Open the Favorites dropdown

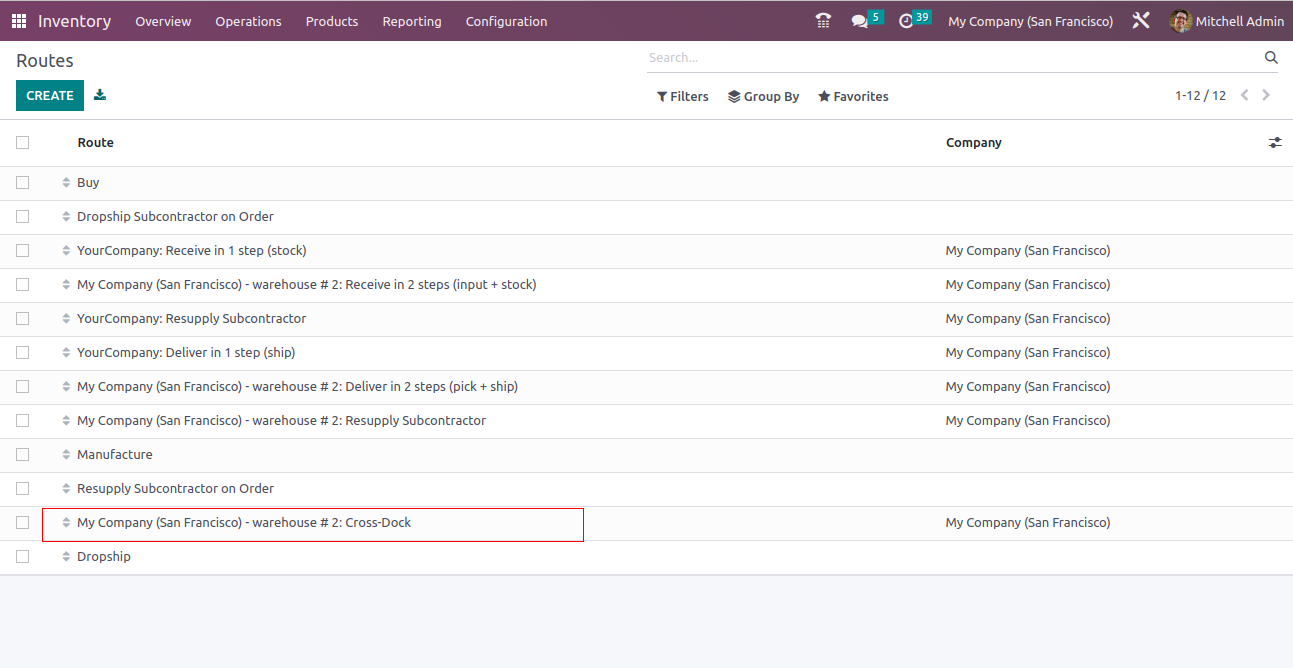[x=853, y=97]
